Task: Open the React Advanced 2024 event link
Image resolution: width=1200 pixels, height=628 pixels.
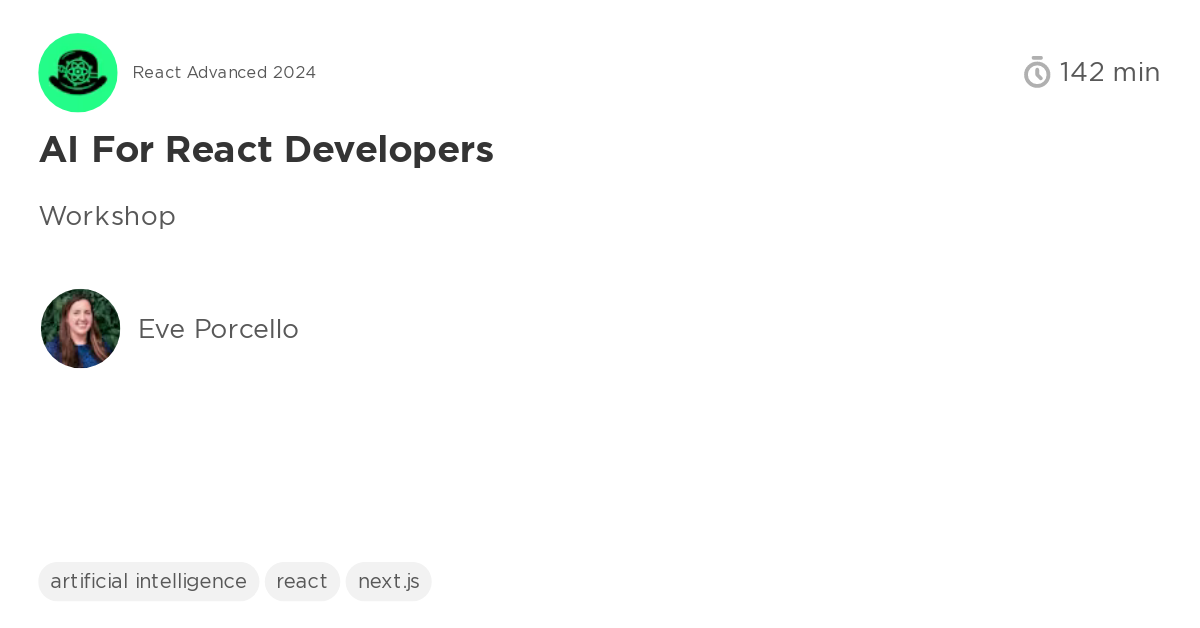Action: (224, 72)
